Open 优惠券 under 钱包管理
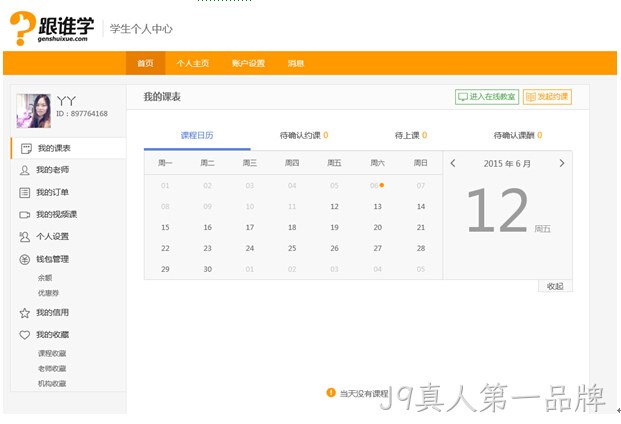This screenshot has height=424, width=621. coord(48,293)
